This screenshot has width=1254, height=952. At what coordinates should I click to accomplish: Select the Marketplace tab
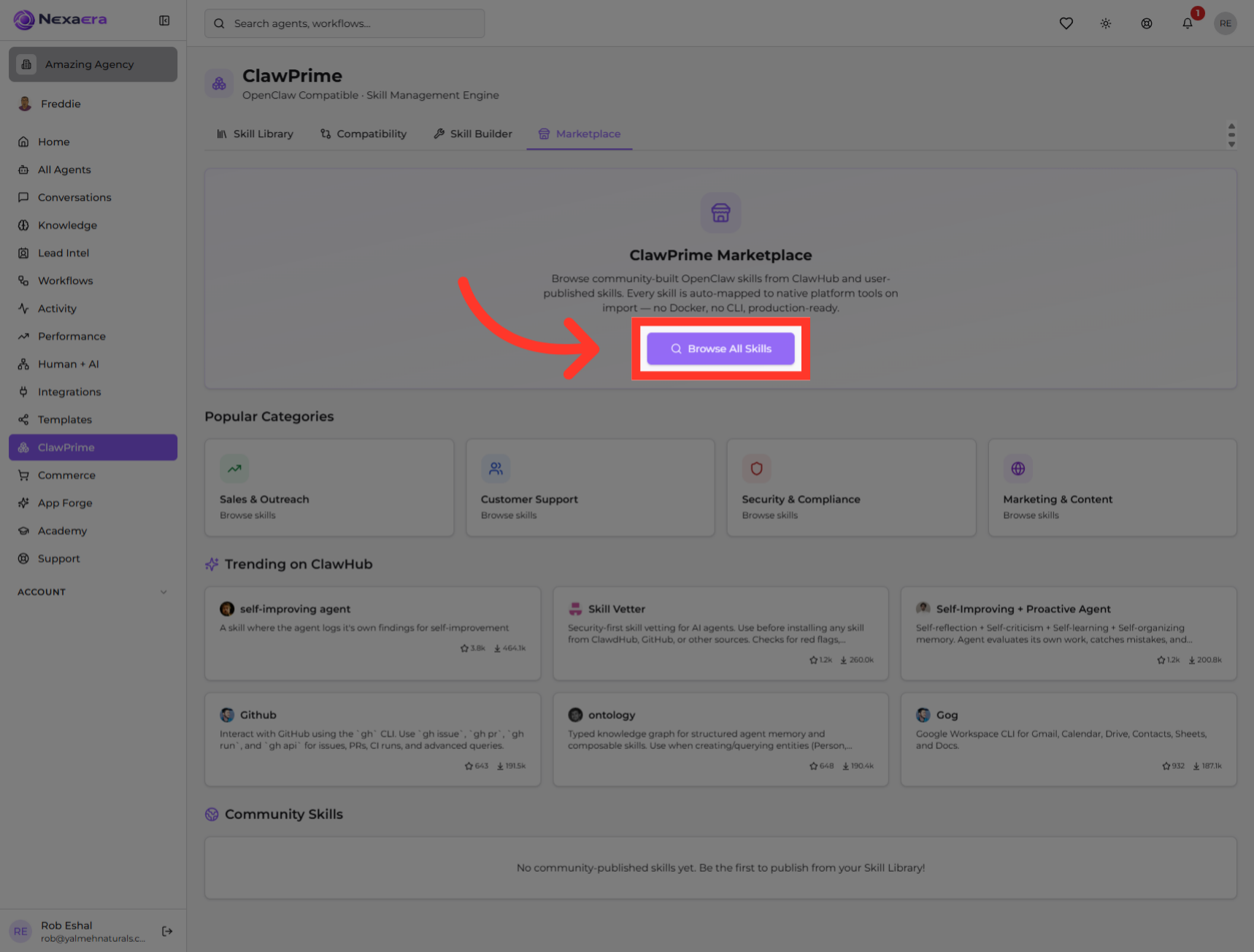click(580, 134)
